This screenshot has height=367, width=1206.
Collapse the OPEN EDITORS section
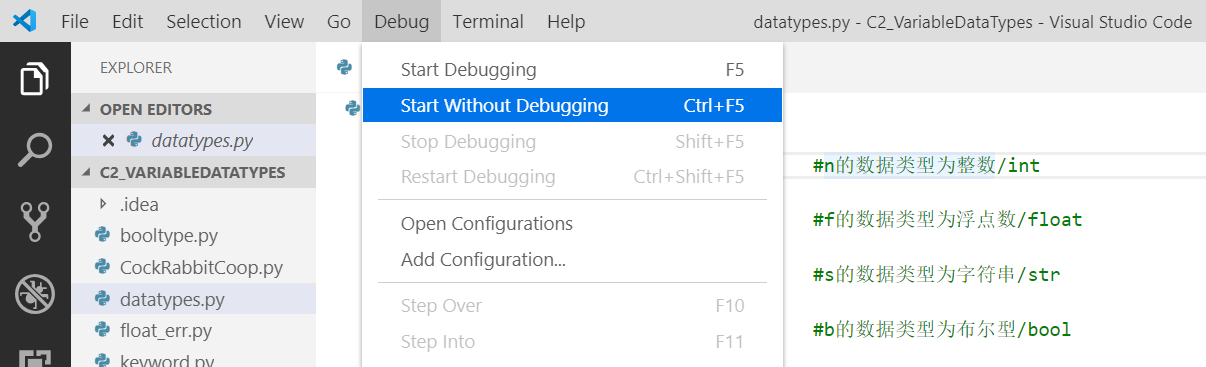pyautogui.click(x=193, y=109)
